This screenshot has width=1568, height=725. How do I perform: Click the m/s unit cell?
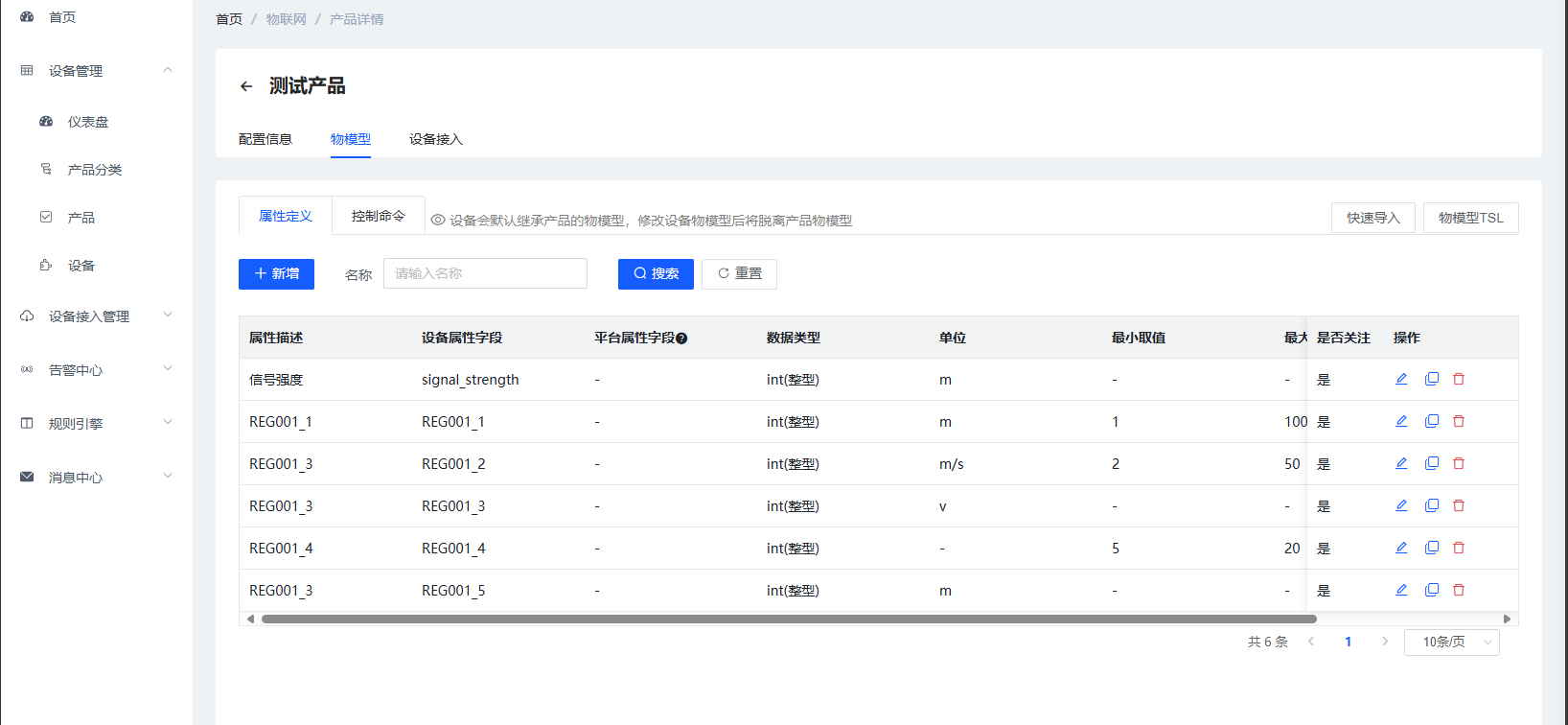tap(952, 464)
